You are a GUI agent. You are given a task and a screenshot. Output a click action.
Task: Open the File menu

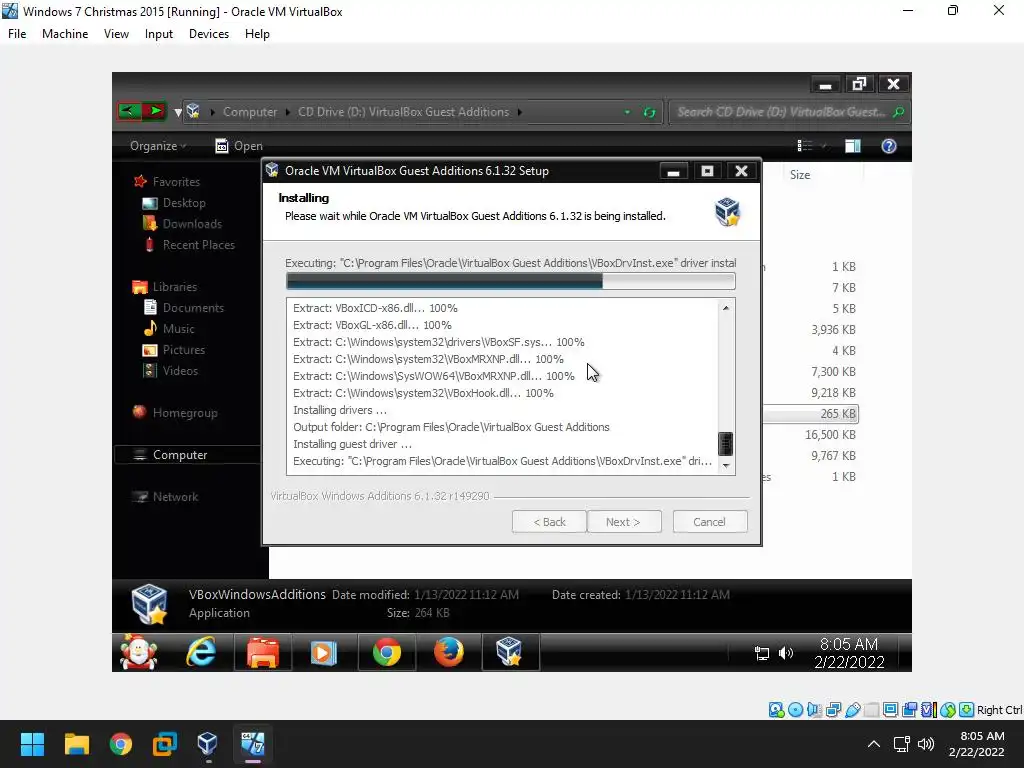pyautogui.click(x=17, y=34)
